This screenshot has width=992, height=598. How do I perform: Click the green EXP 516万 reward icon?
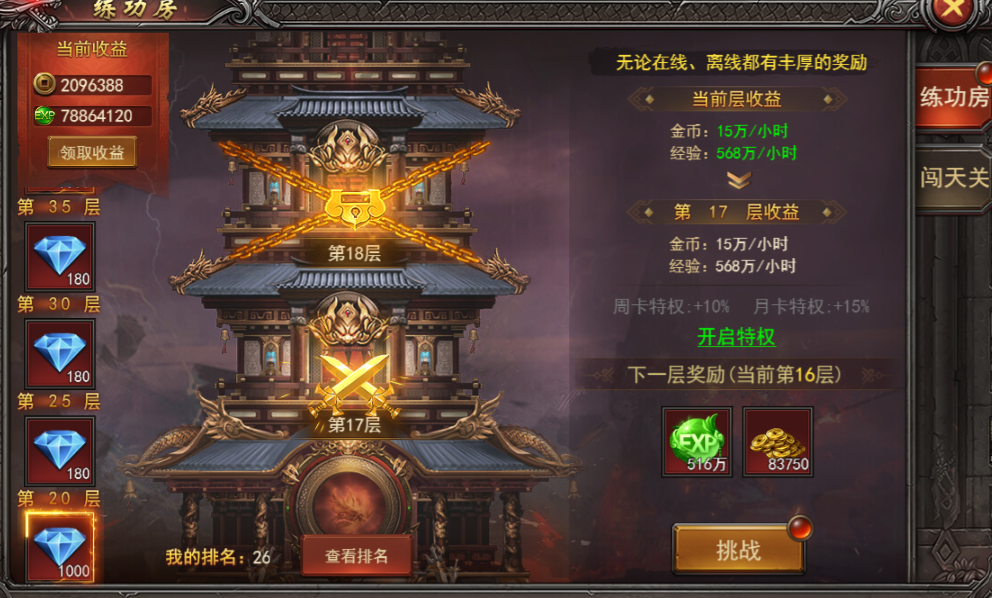(x=697, y=442)
